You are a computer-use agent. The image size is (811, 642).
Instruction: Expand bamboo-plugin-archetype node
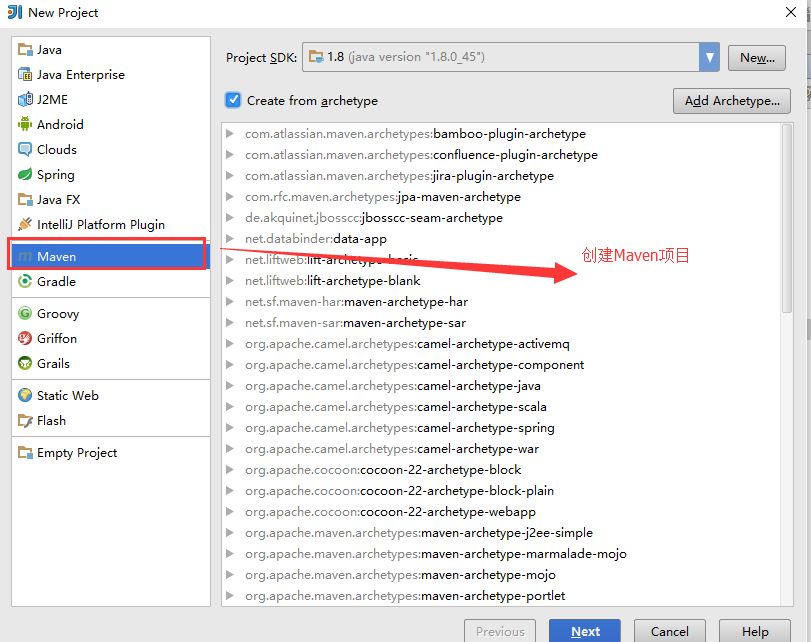click(x=230, y=133)
